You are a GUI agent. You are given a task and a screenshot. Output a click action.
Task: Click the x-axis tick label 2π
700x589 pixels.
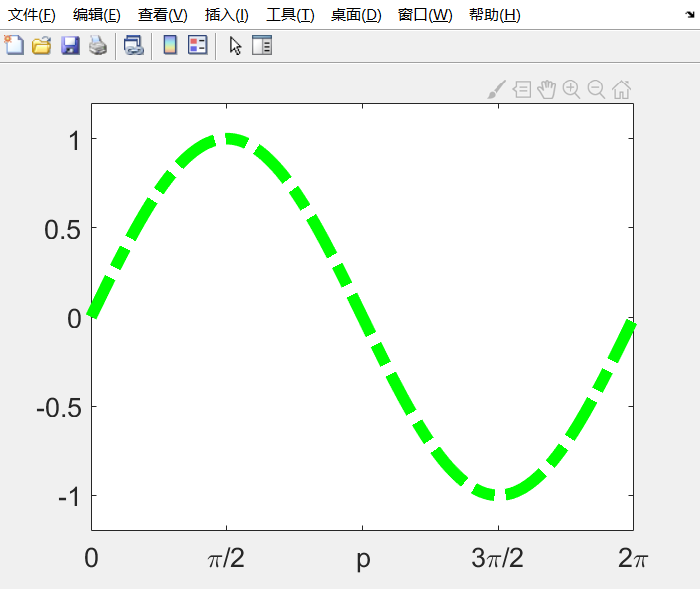633,558
